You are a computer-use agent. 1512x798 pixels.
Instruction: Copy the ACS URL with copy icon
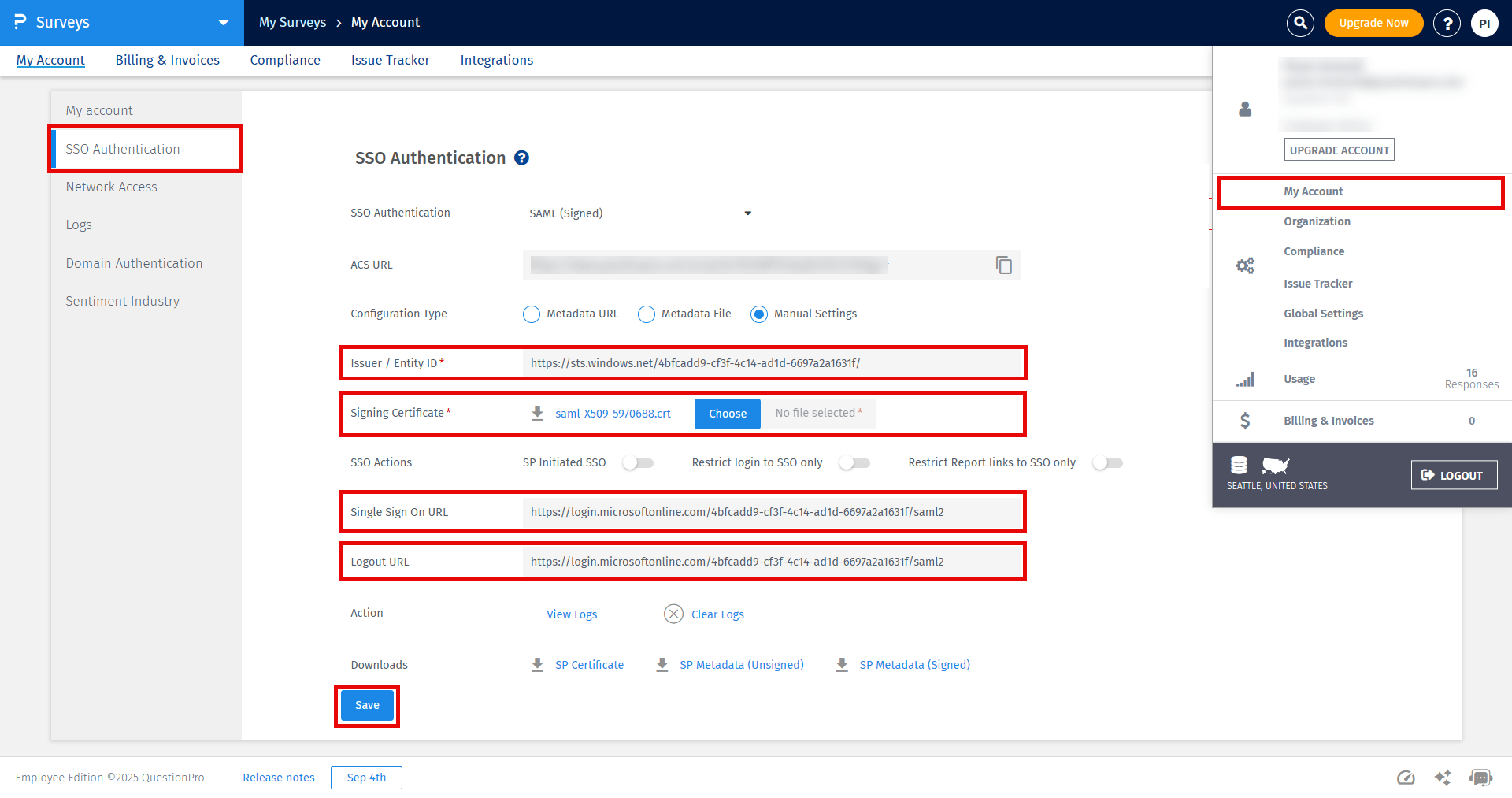point(1003,265)
